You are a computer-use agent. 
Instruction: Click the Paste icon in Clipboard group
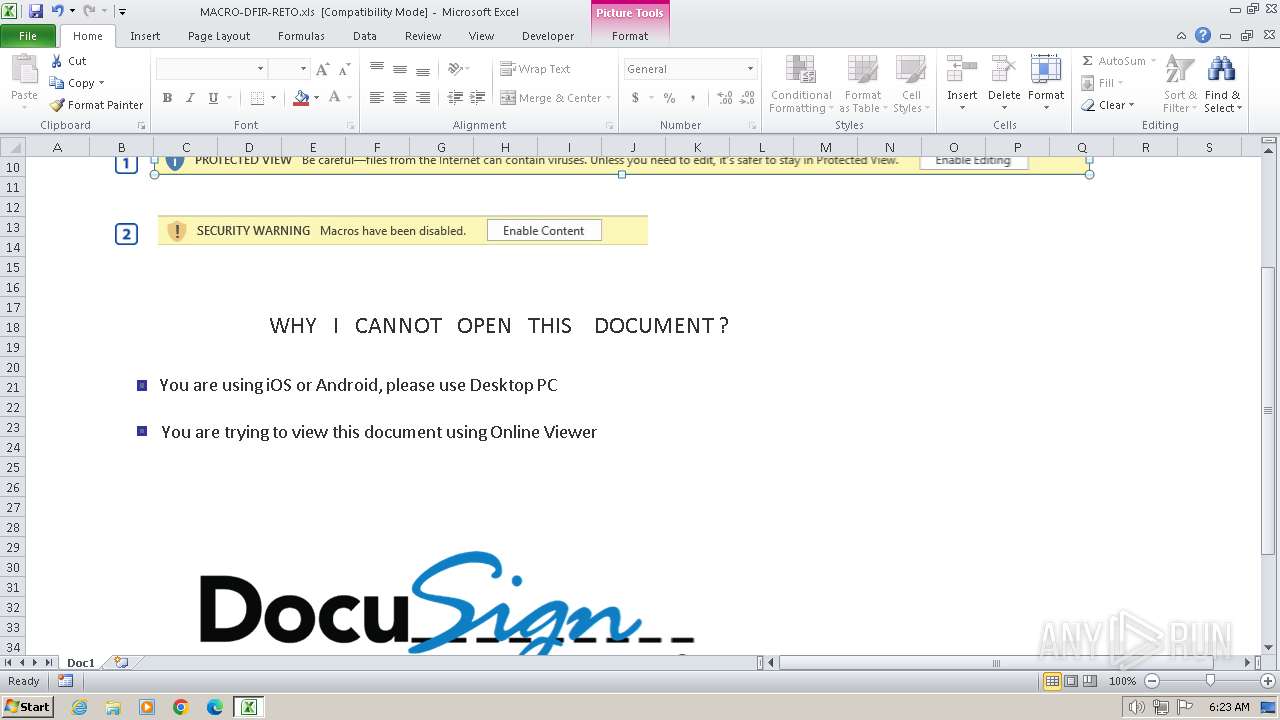tap(24, 70)
